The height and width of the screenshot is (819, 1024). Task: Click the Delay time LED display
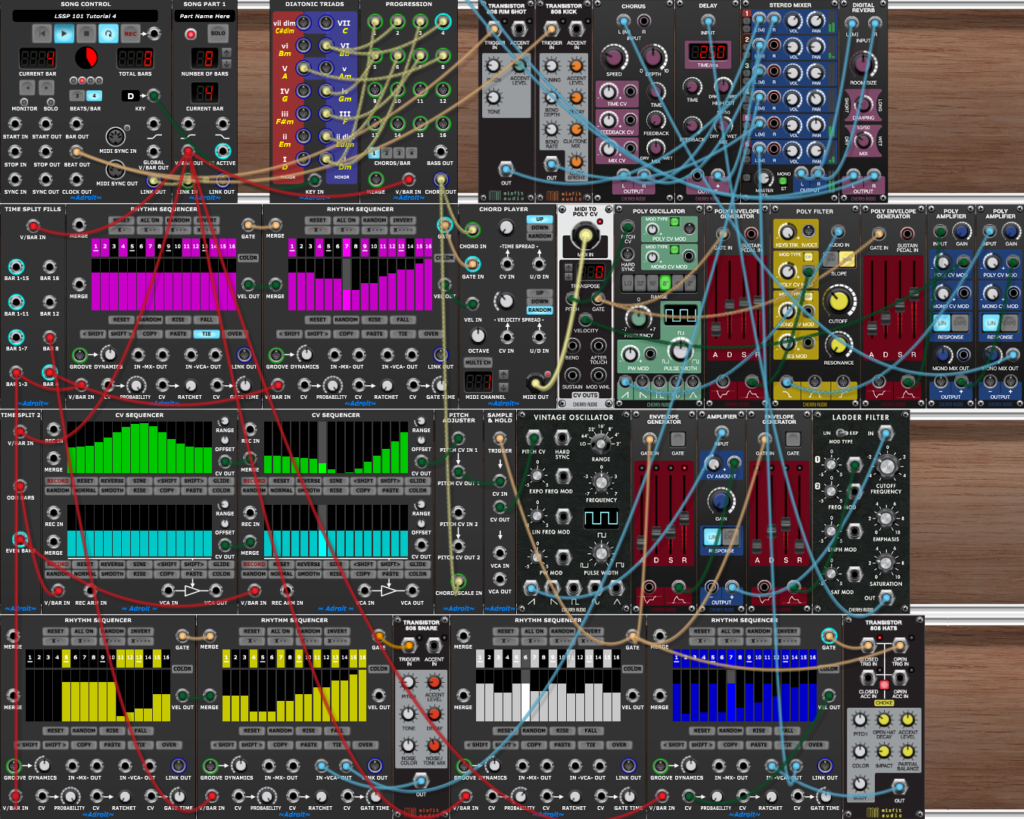707,52
